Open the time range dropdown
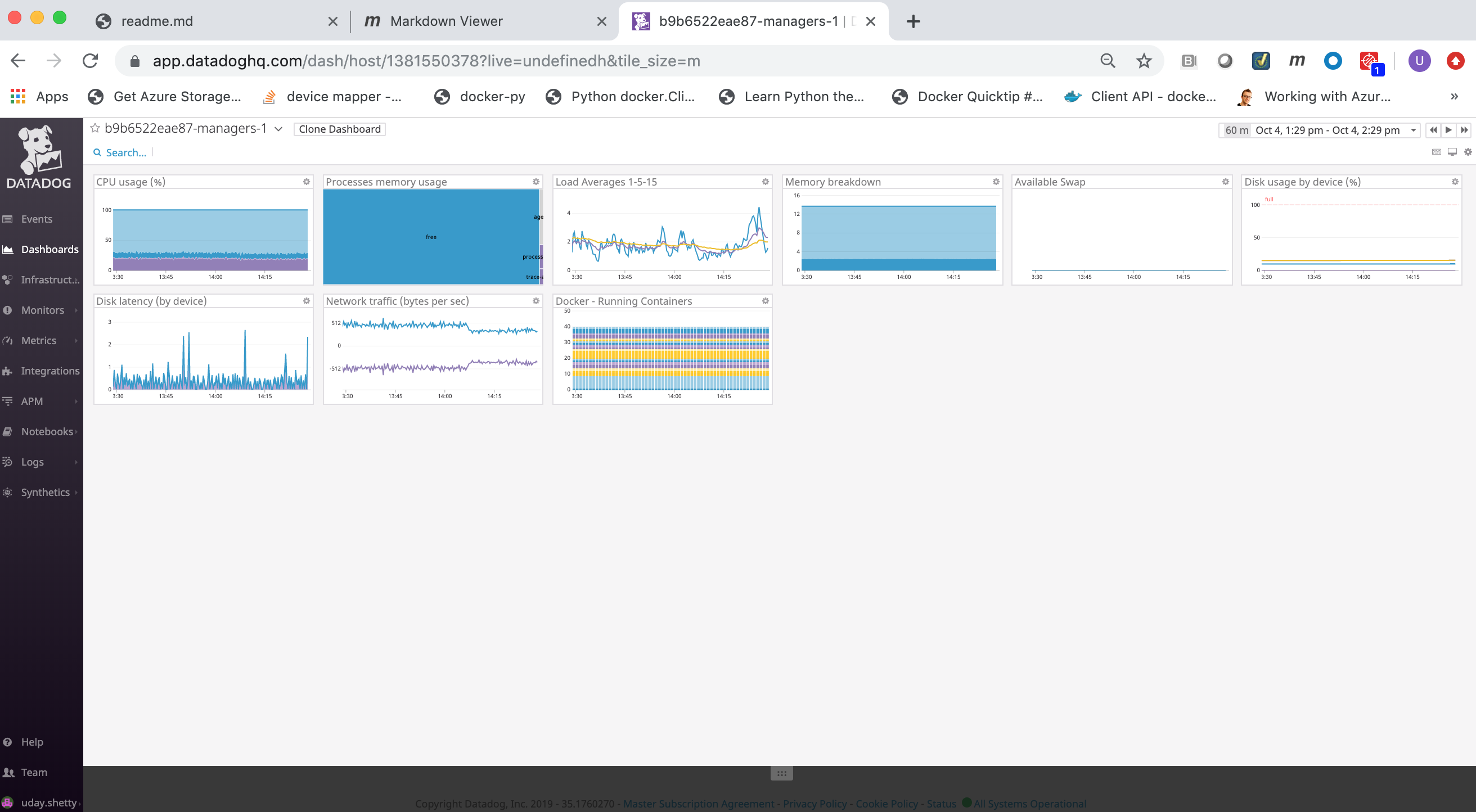Screen dimensions: 1476x812 click(x=1413, y=130)
